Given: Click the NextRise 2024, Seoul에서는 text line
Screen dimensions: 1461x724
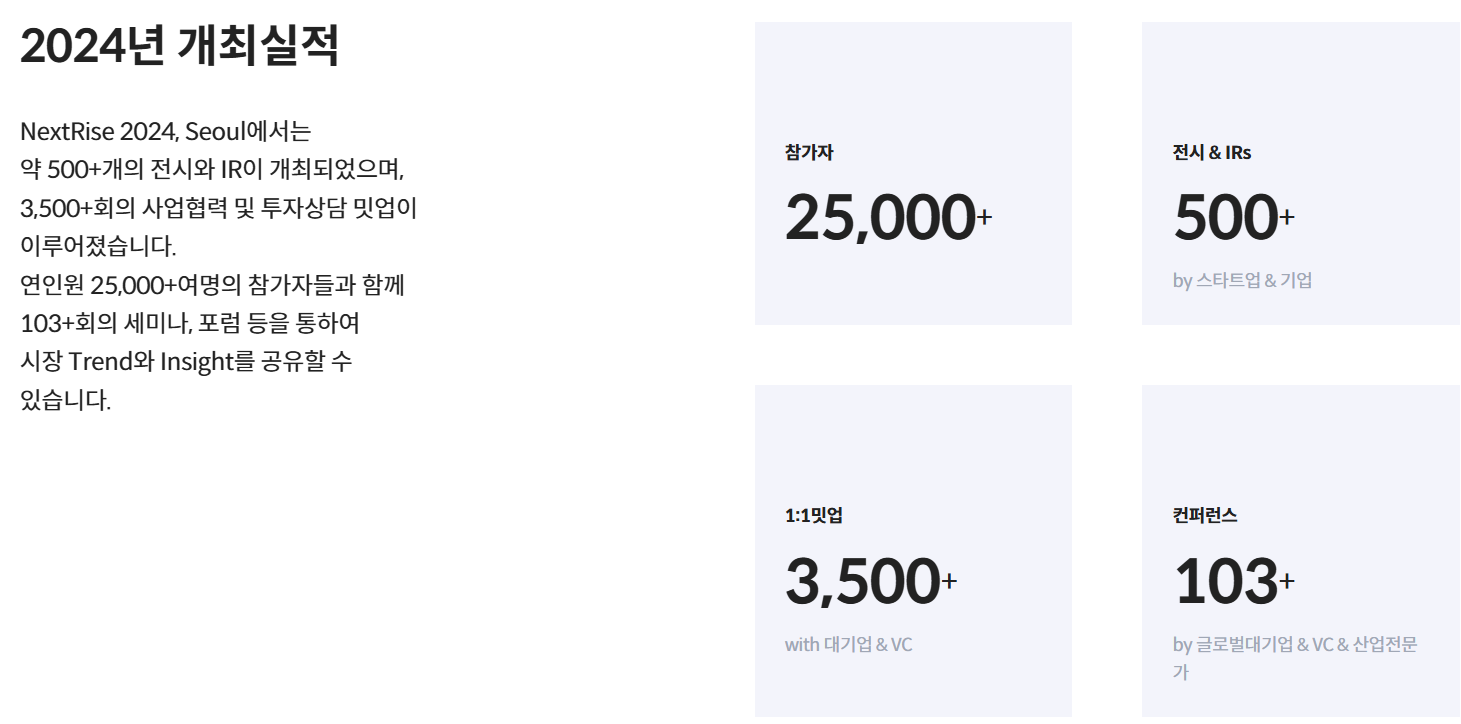Looking at the screenshot, I should click(x=166, y=131).
